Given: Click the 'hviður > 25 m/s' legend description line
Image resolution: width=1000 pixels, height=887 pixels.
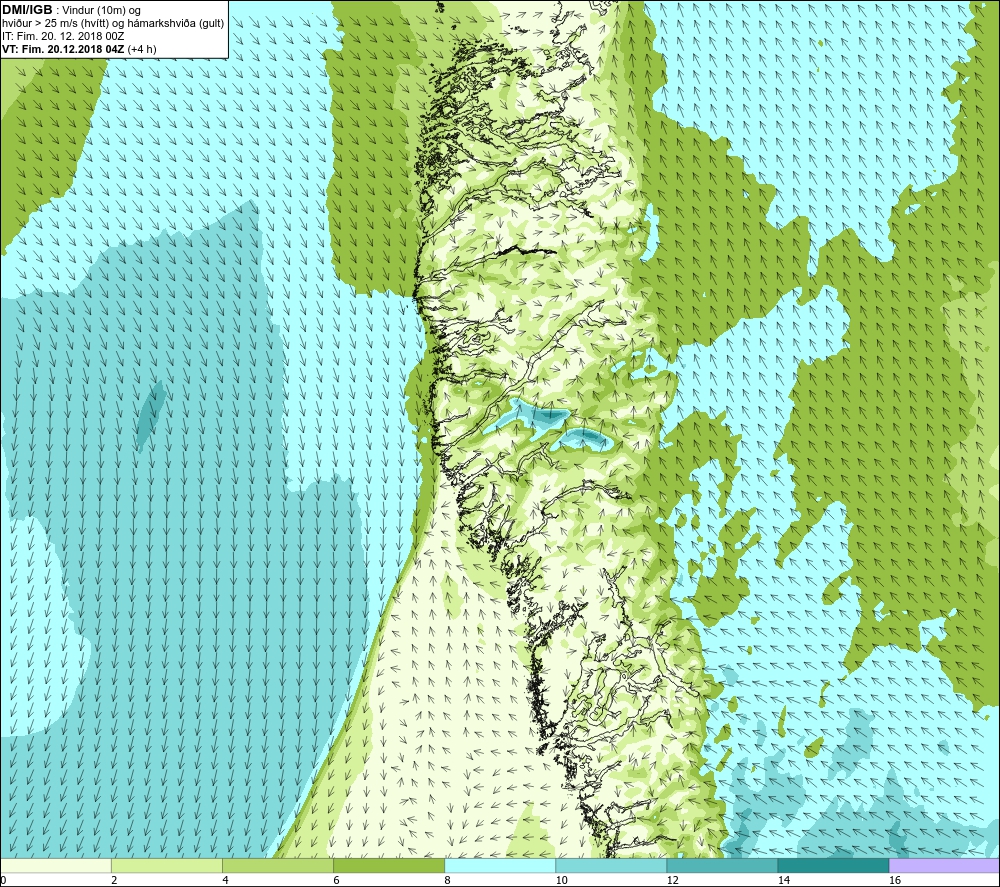Looking at the screenshot, I should pos(113,24).
